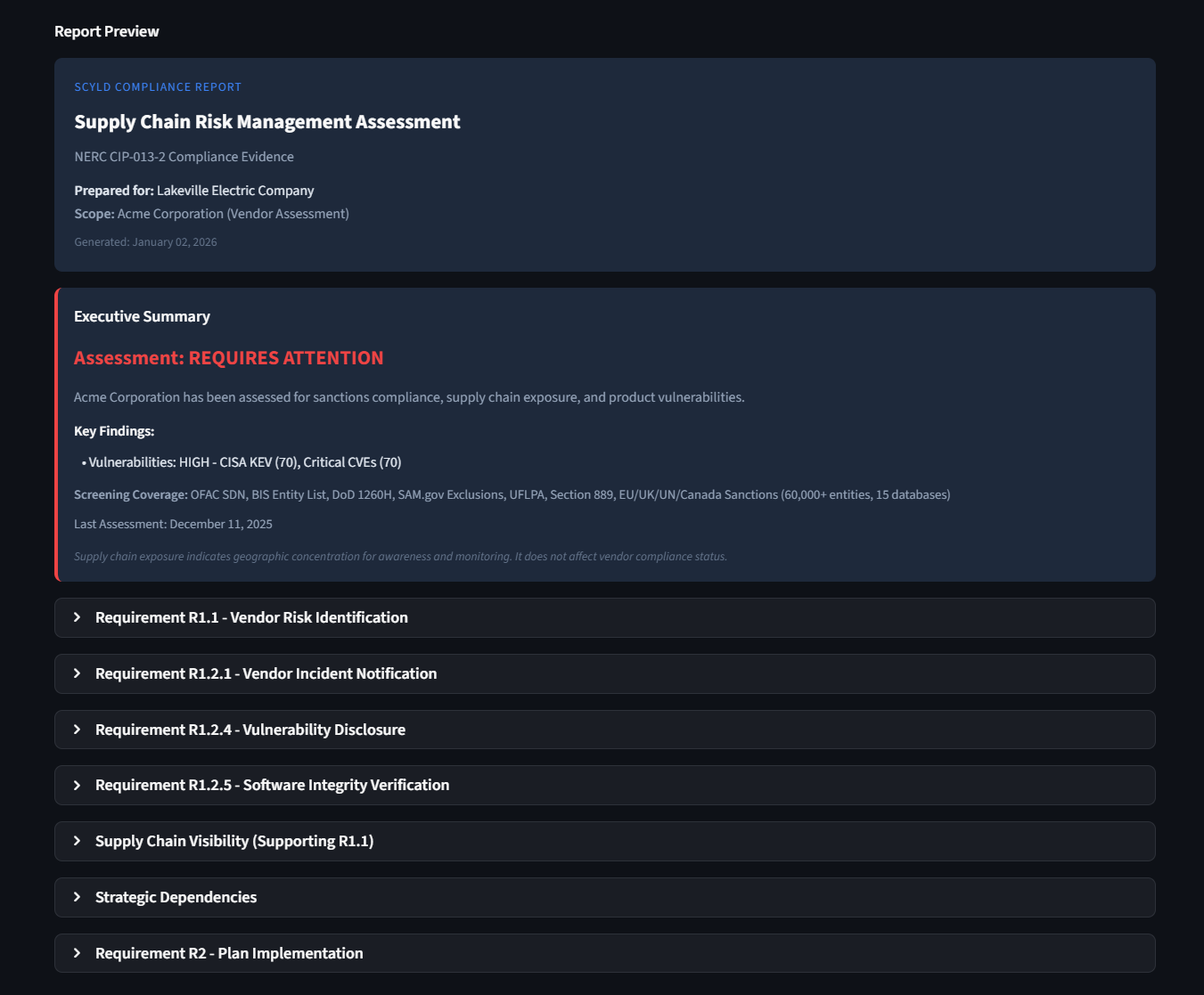This screenshot has height=995, width=1204.
Task: Click the 'Supply Chain Risk Management Assessment' title
Action: (267, 122)
